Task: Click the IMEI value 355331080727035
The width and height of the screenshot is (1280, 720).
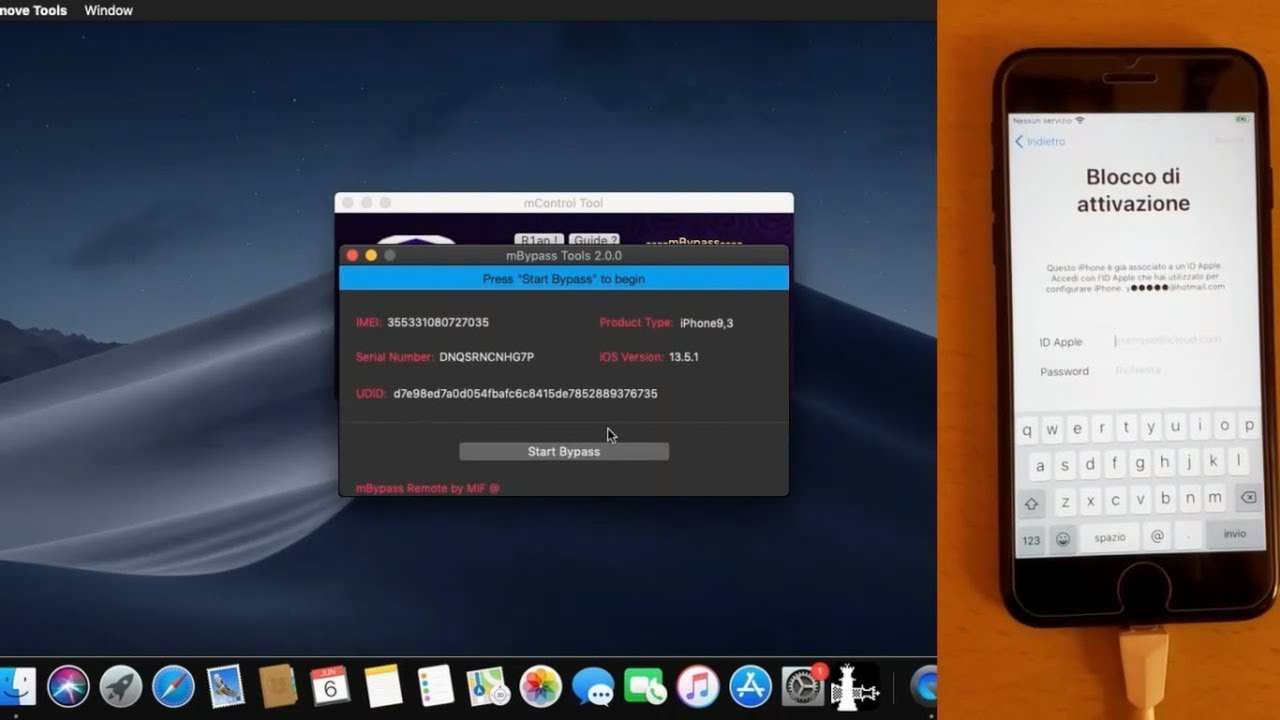Action: click(x=438, y=323)
